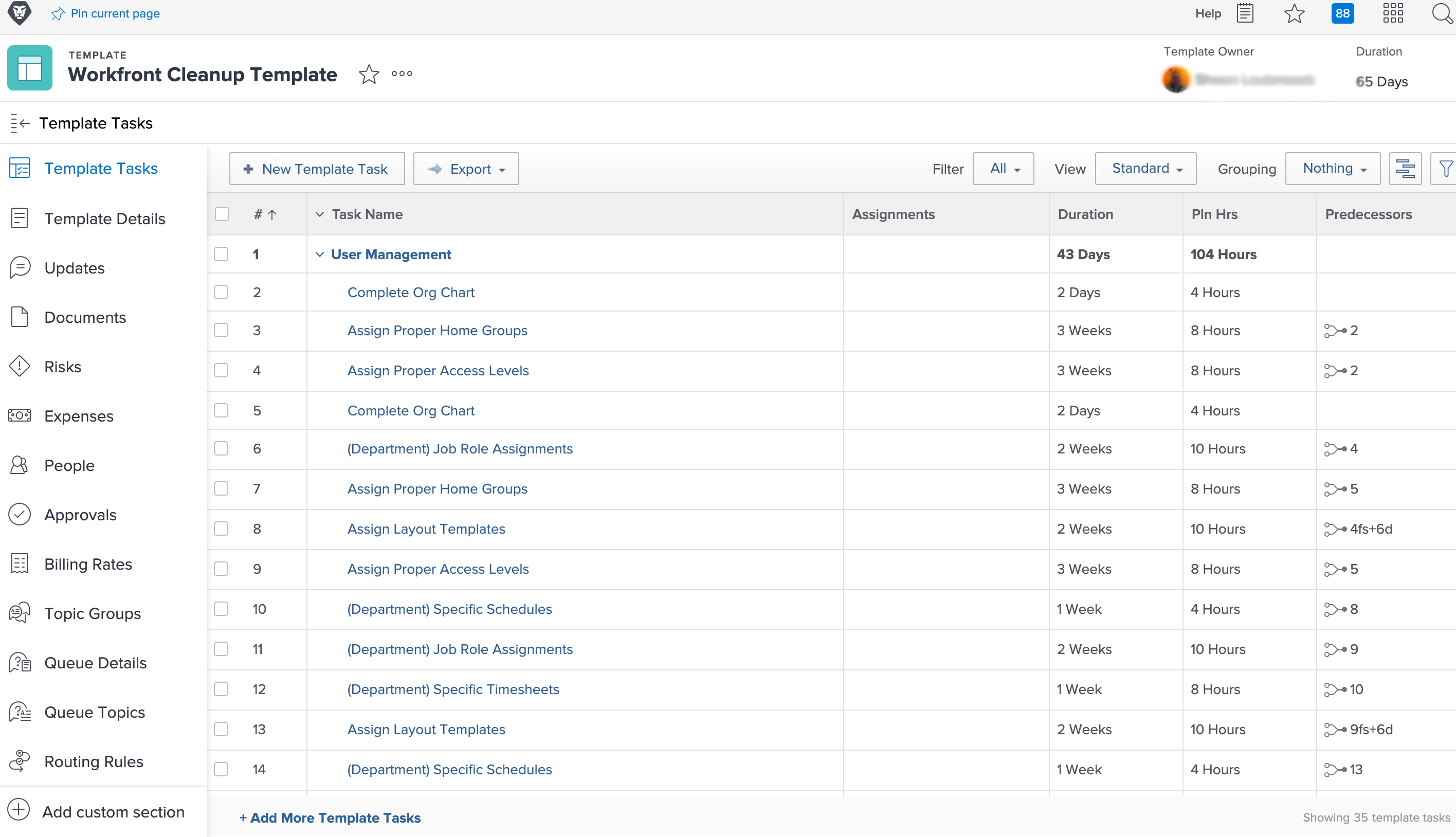Open the main menu grid icon

pos(1393,13)
